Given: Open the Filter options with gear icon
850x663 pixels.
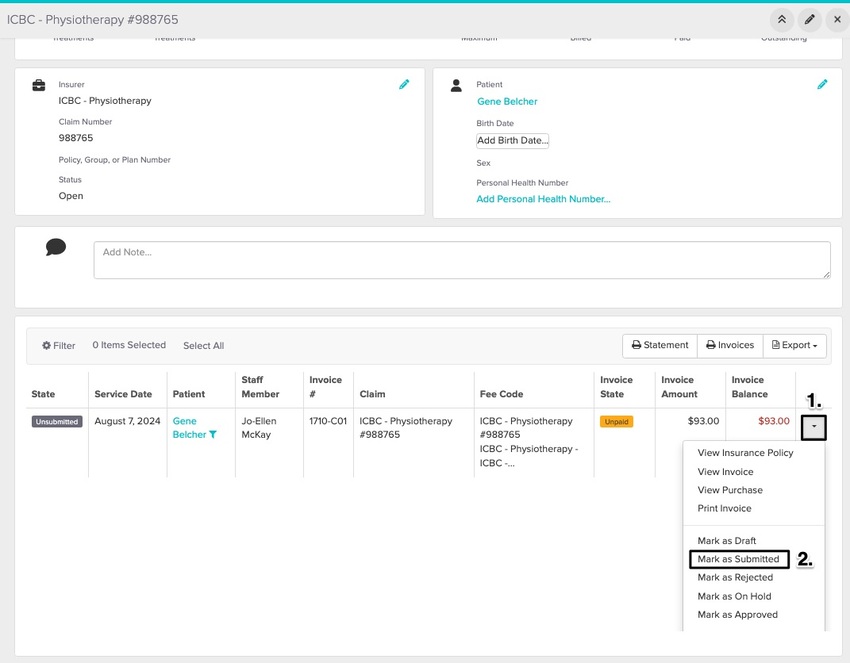Looking at the screenshot, I should 59,345.
